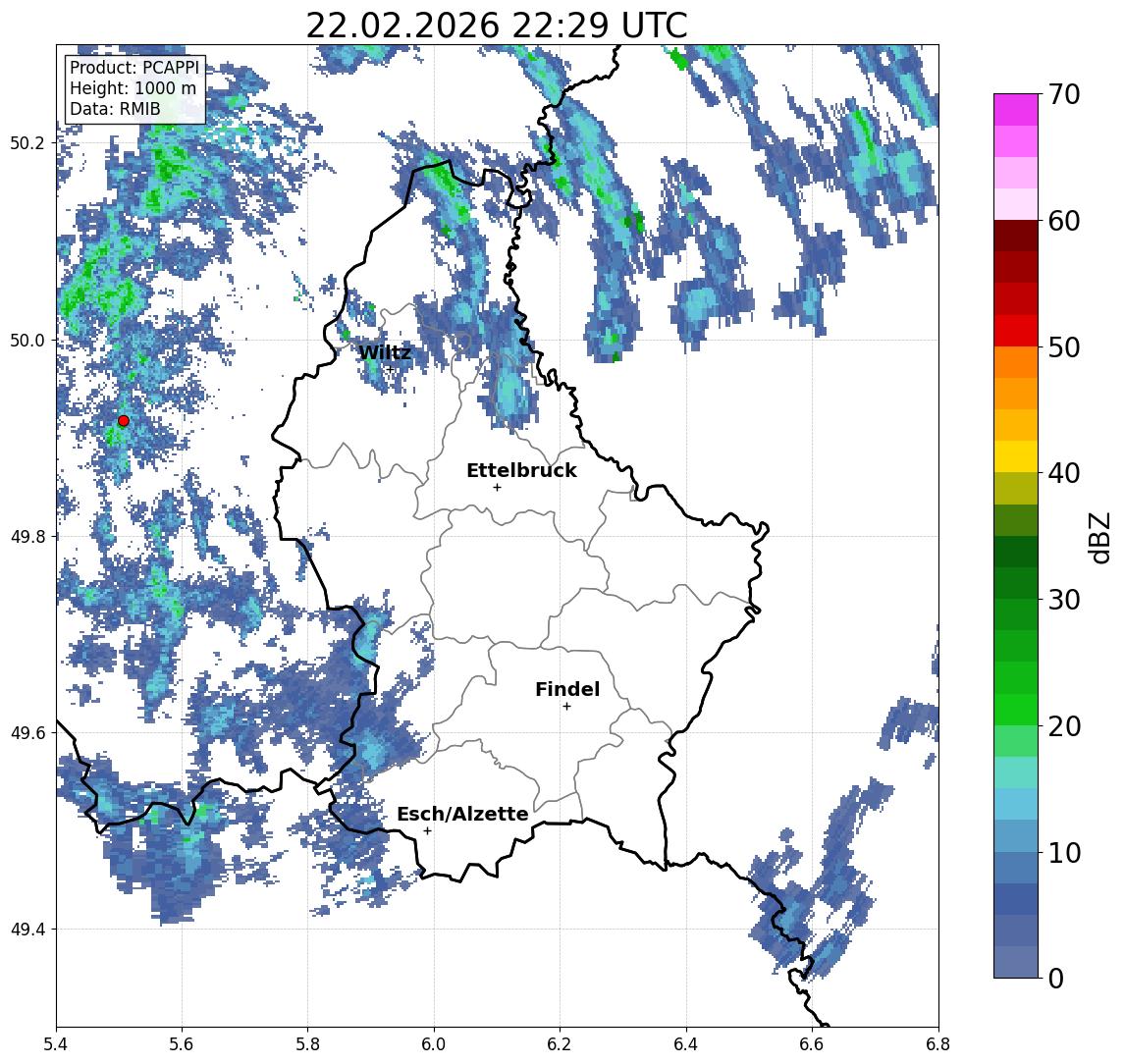Click the Height: 1000 m text line

point(133,88)
